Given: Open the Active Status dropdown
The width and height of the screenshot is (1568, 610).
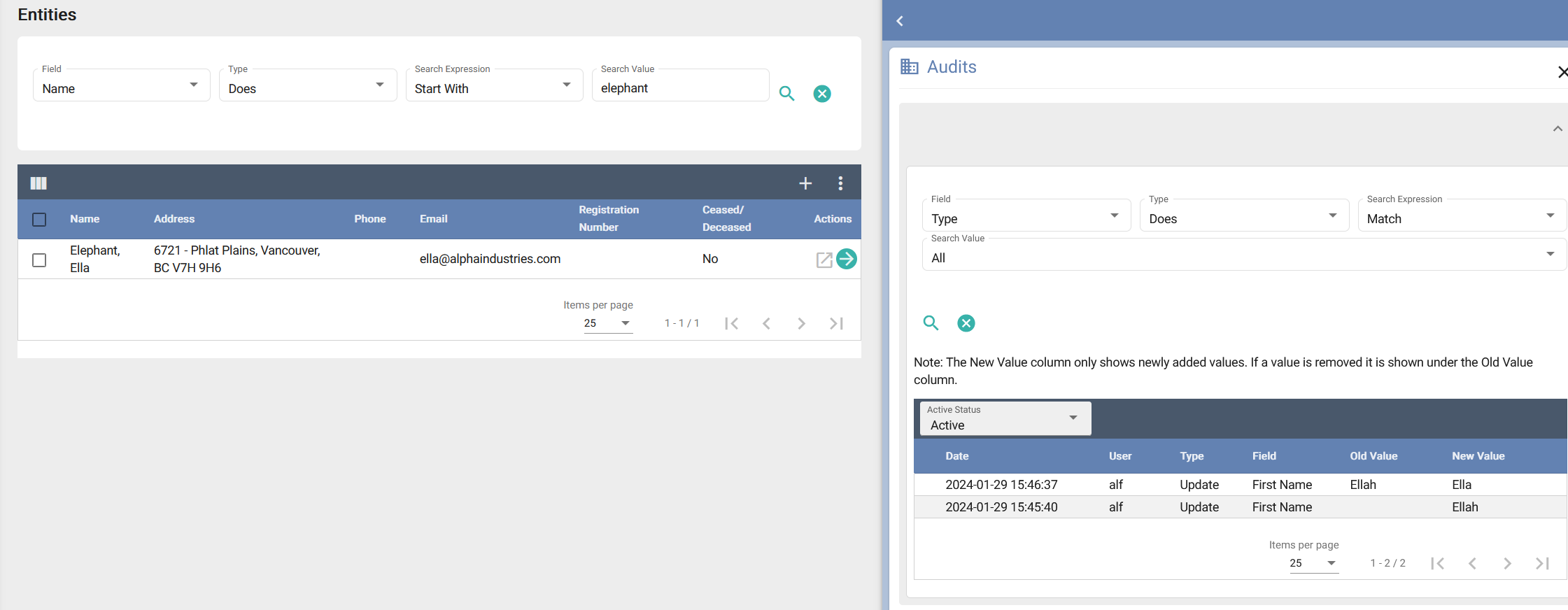Looking at the screenshot, I should pyautogui.click(x=1005, y=418).
